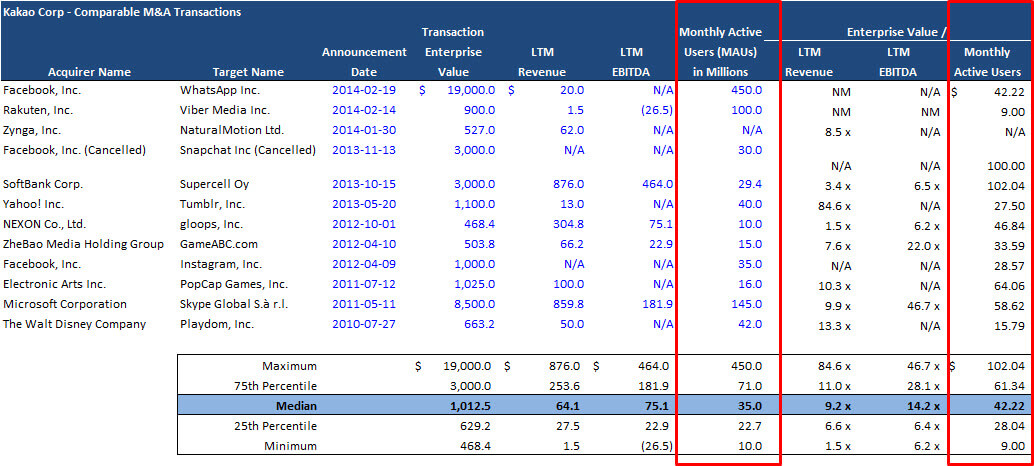Click the date '2014-02-19'
The width and height of the screenshot is (1034, 466).
click(x=364, y=91)
